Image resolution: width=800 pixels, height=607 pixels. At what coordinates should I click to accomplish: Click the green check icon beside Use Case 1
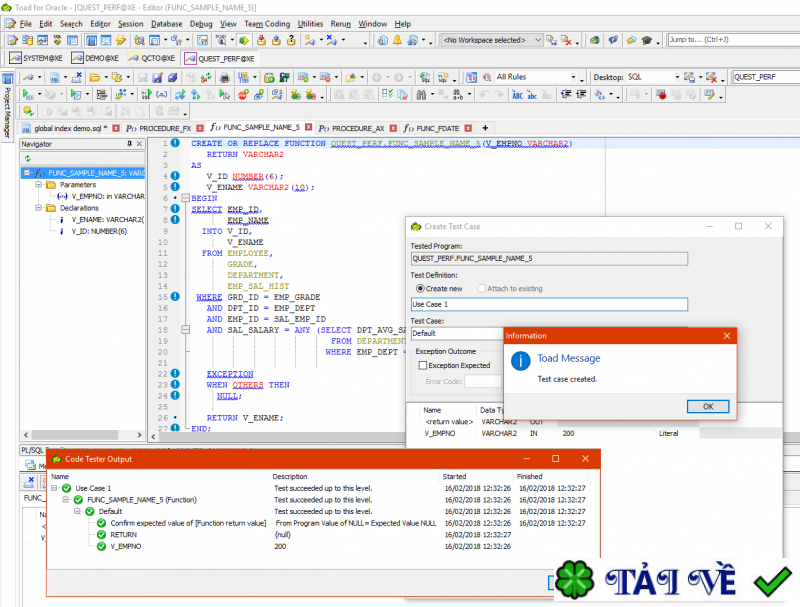66,488
